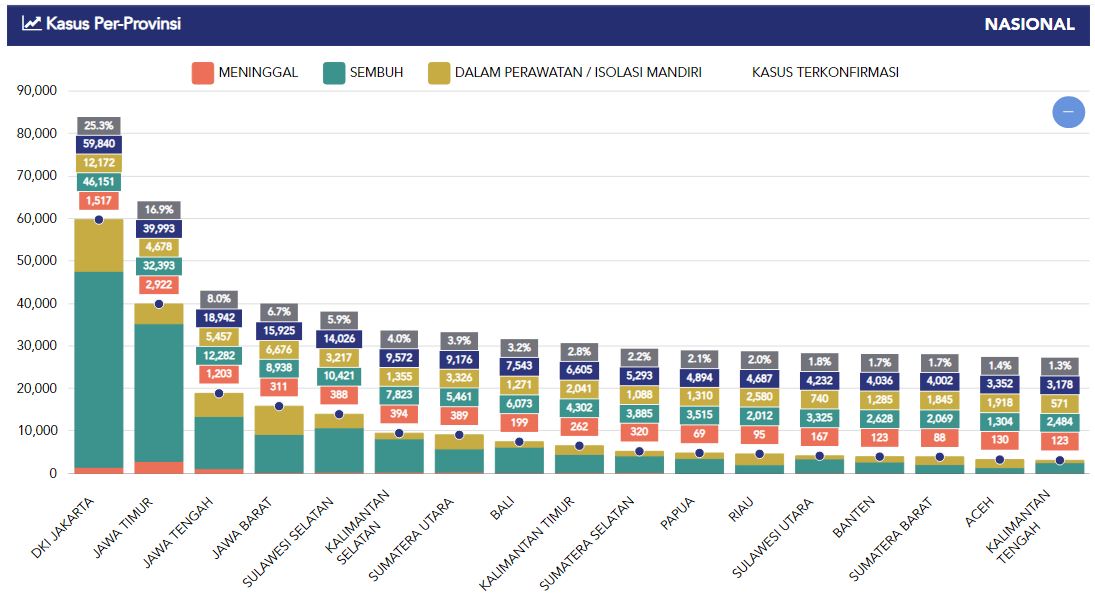The image size is (1095, 601).
Task: Click the 14,026 label for Sulawesi Selatan
Action: (x=339, y=339)
